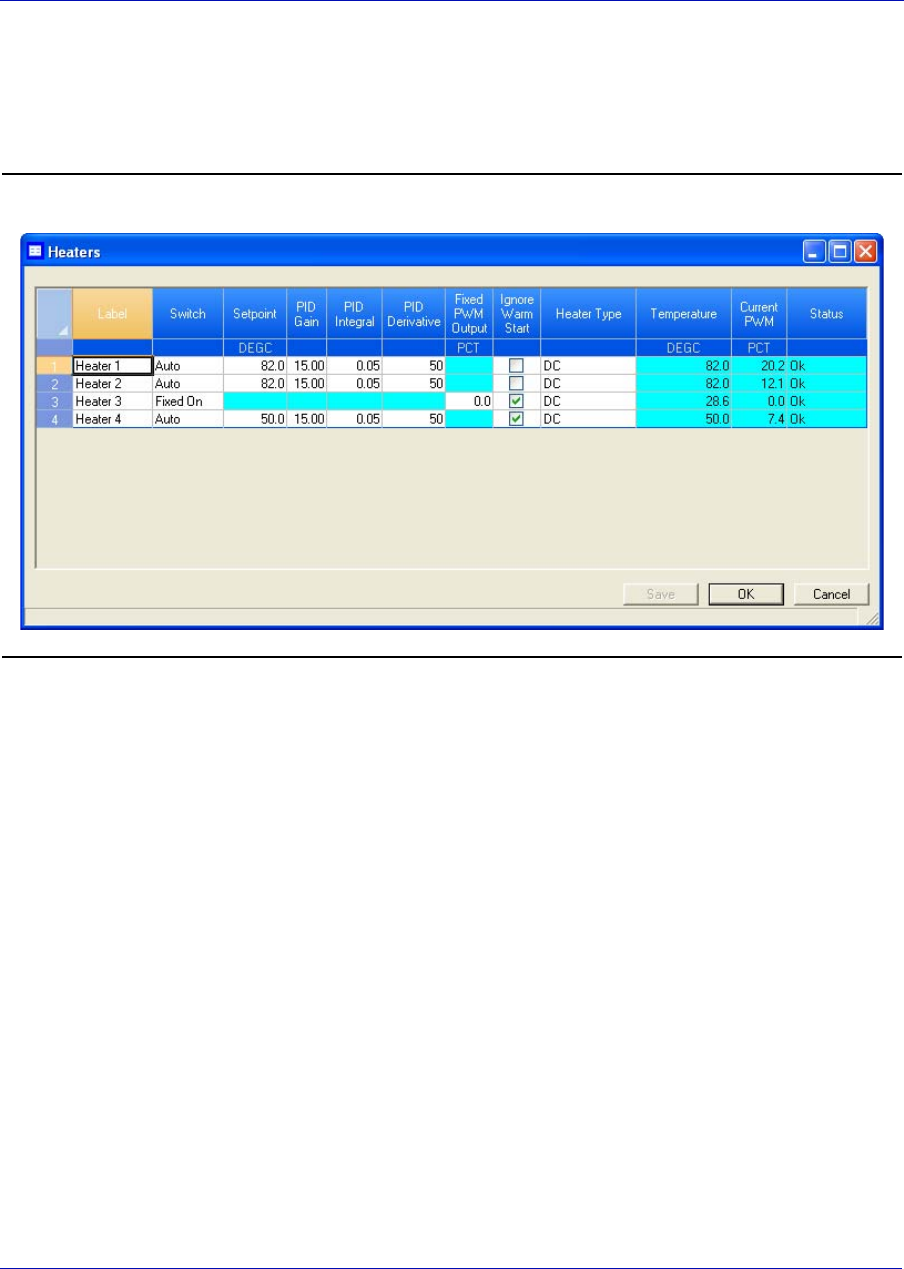The height and width of the screenshot is (1269, 904).
Task: Open the Heater Type cell for Heater 2
Action: 589,384
